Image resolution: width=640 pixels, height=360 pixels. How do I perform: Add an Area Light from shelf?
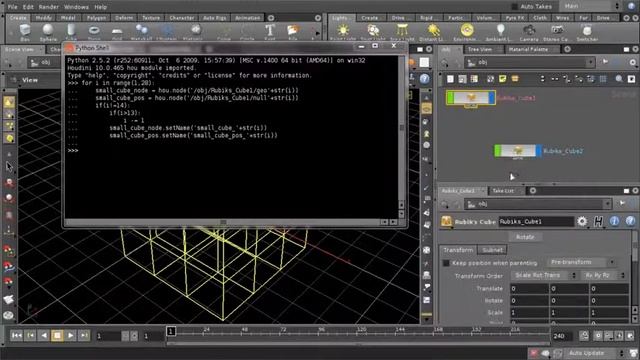point(402,33)
